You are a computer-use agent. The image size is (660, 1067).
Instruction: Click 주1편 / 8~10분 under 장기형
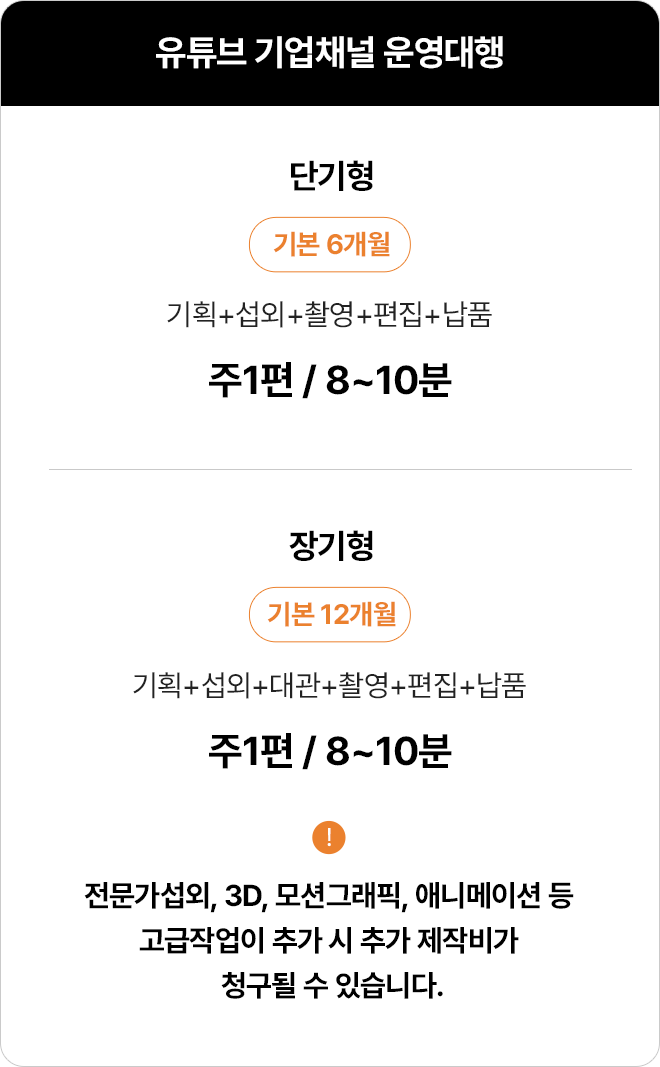(x=330, y=751)
